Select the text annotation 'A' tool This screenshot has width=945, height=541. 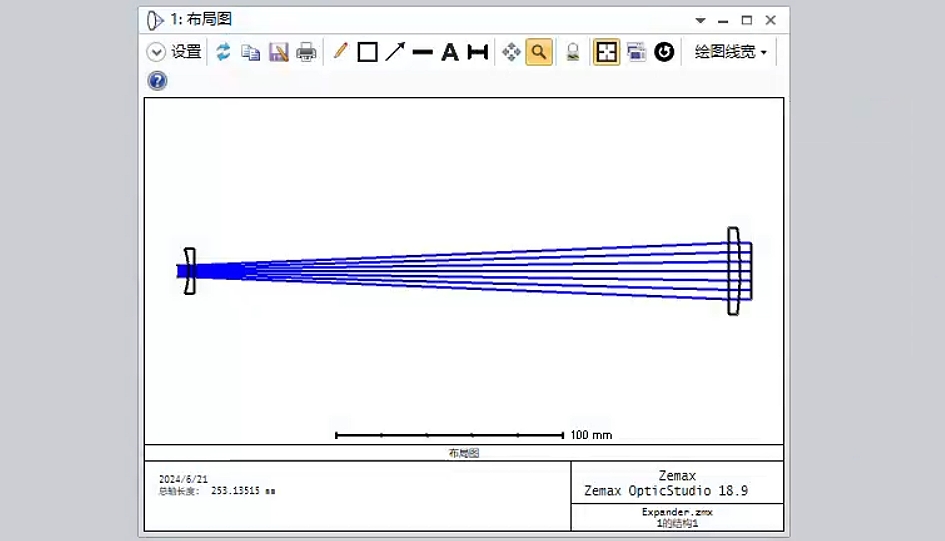450,52
